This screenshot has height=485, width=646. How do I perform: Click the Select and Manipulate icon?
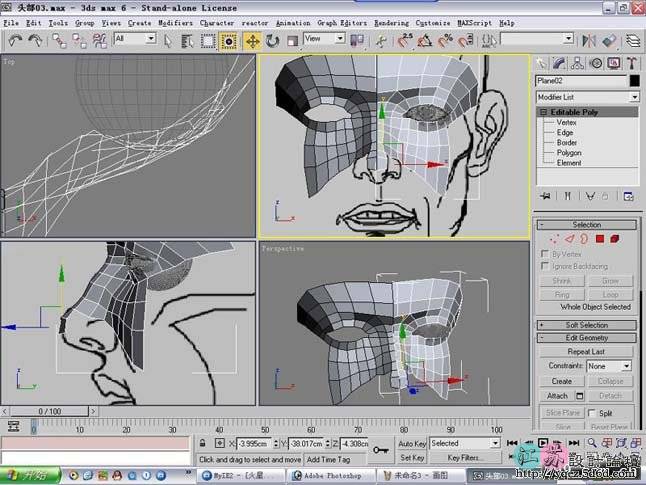tap(381, 41)
